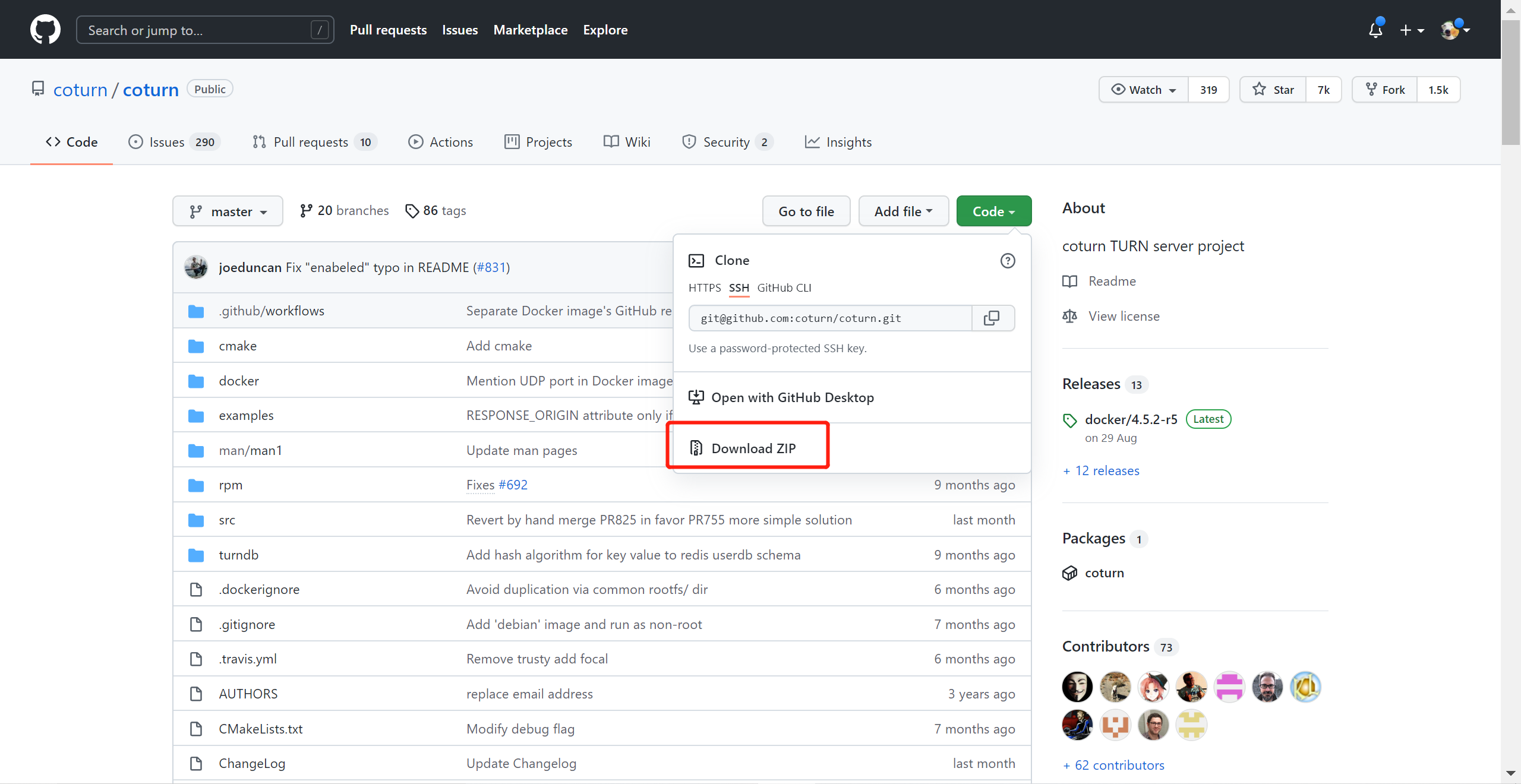
Task: Click the coturn package icon
Action: [x=1069, y=573]
